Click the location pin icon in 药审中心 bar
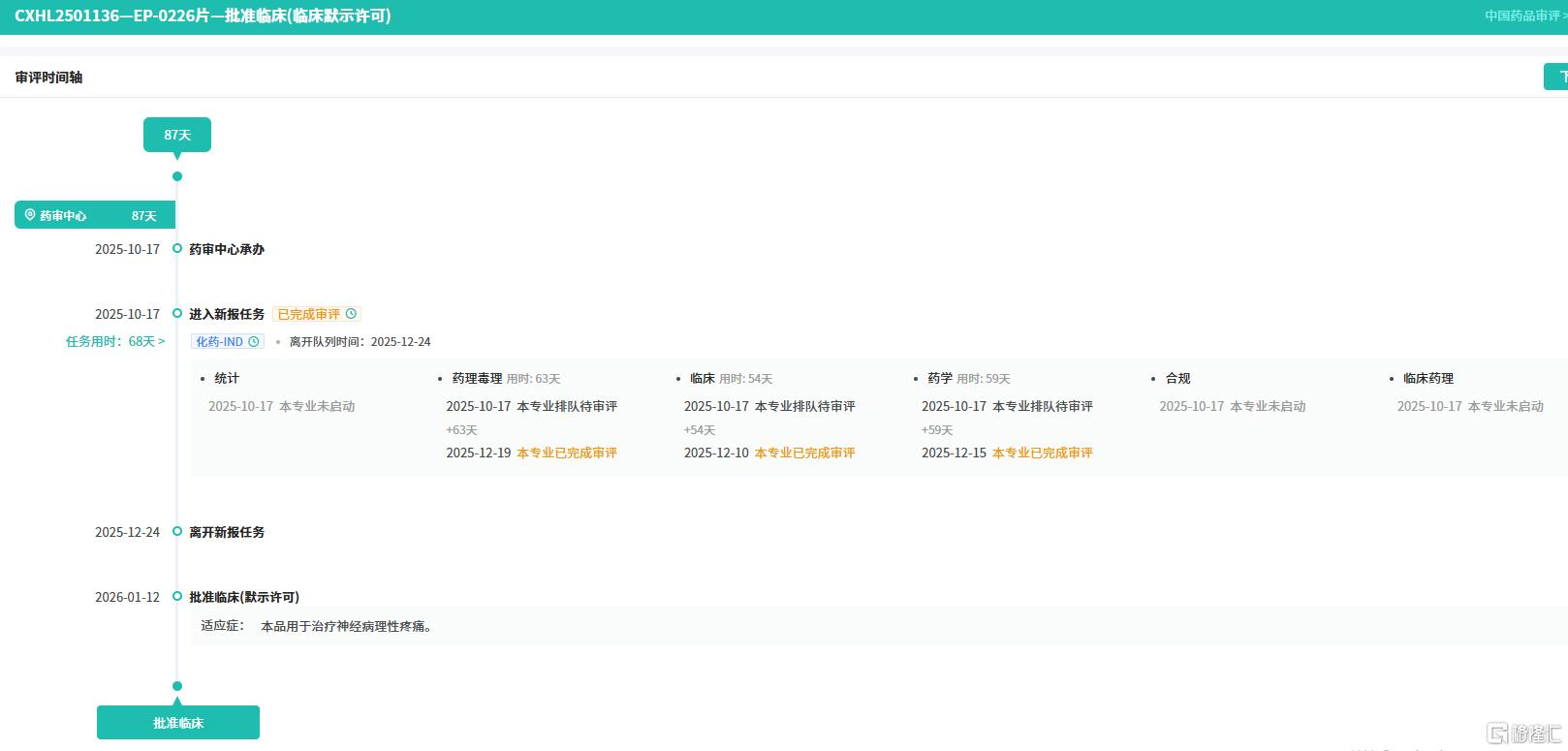Screen dimensions: 1568x751 (x=30, y=215)
